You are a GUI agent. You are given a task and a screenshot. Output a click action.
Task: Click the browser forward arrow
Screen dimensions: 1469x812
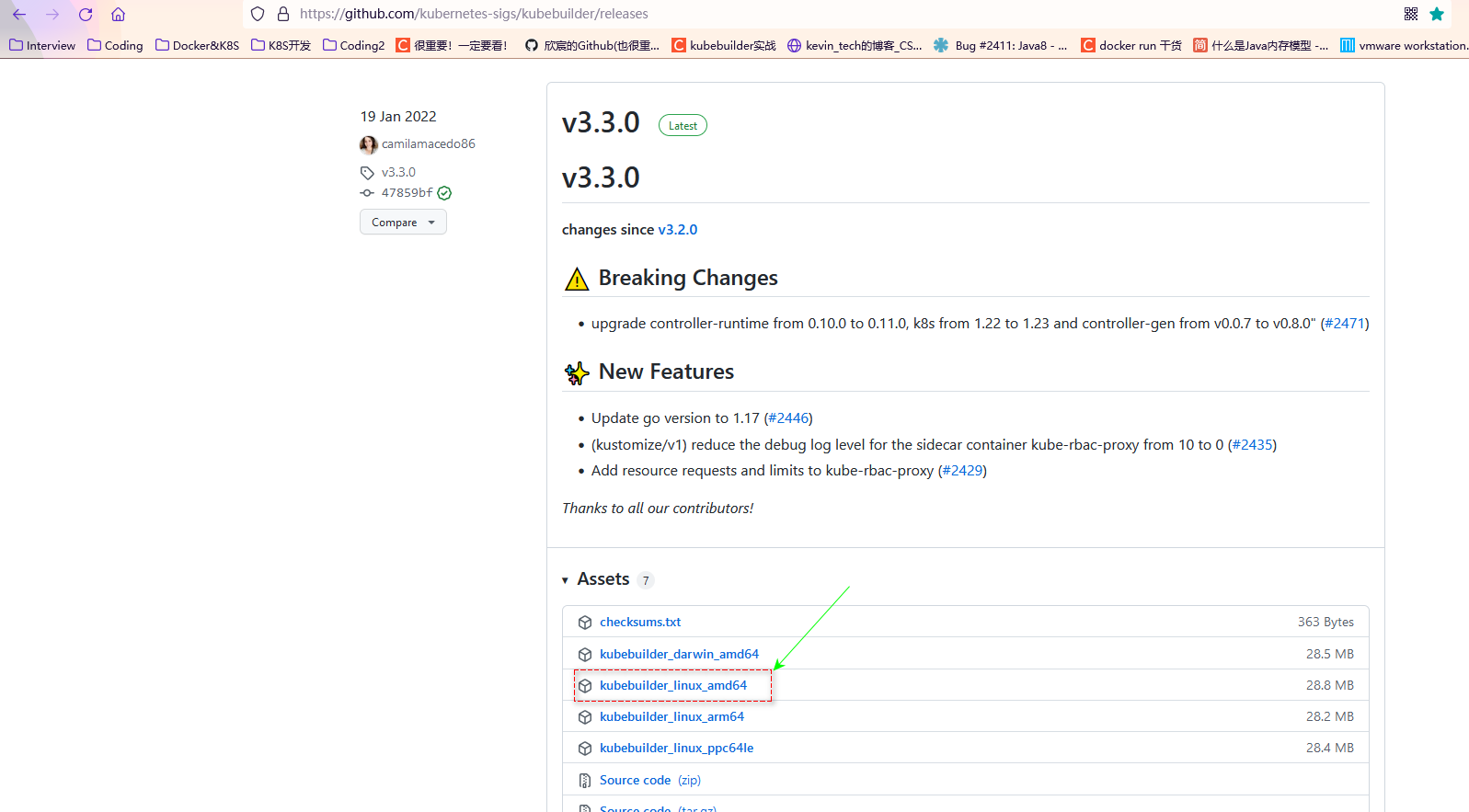pos(52,14)
